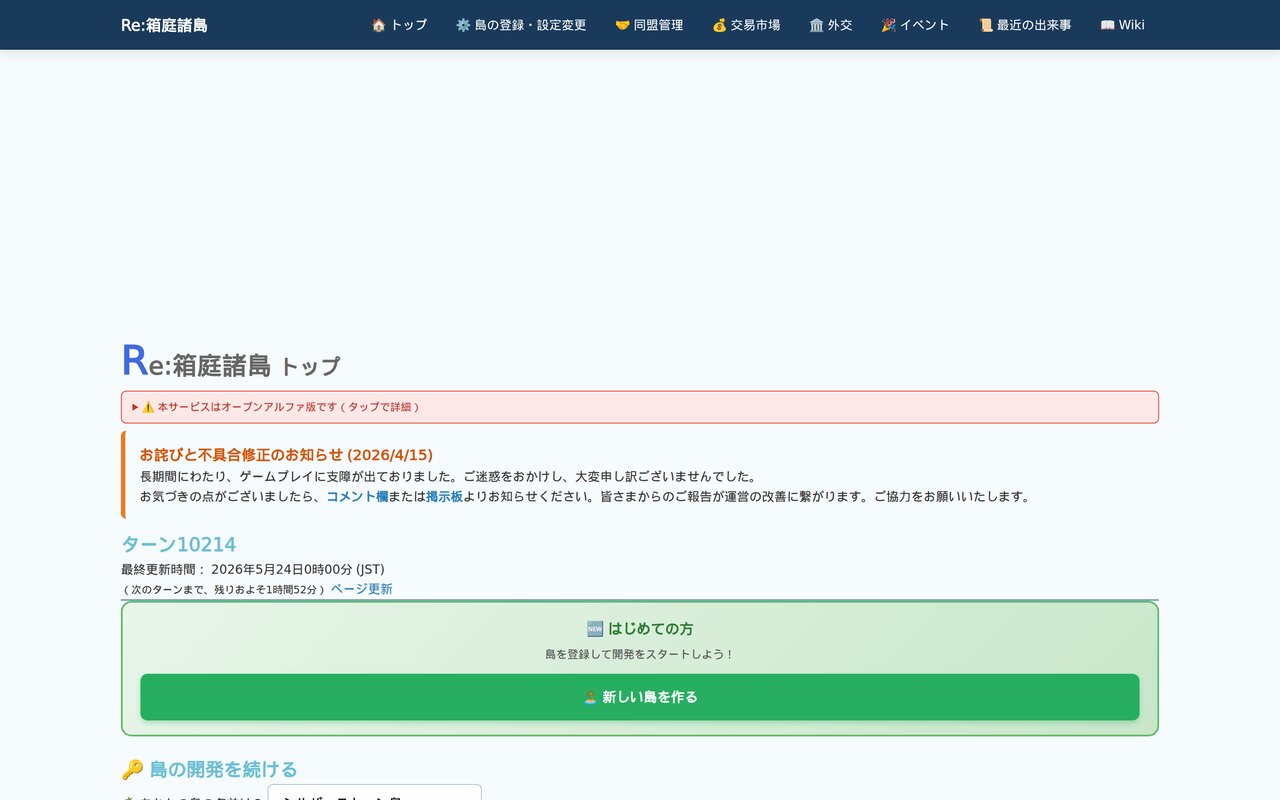1280x800 pixels.
Task: Select the 外交 diplomacy menu item
Action: pos(831,25)
